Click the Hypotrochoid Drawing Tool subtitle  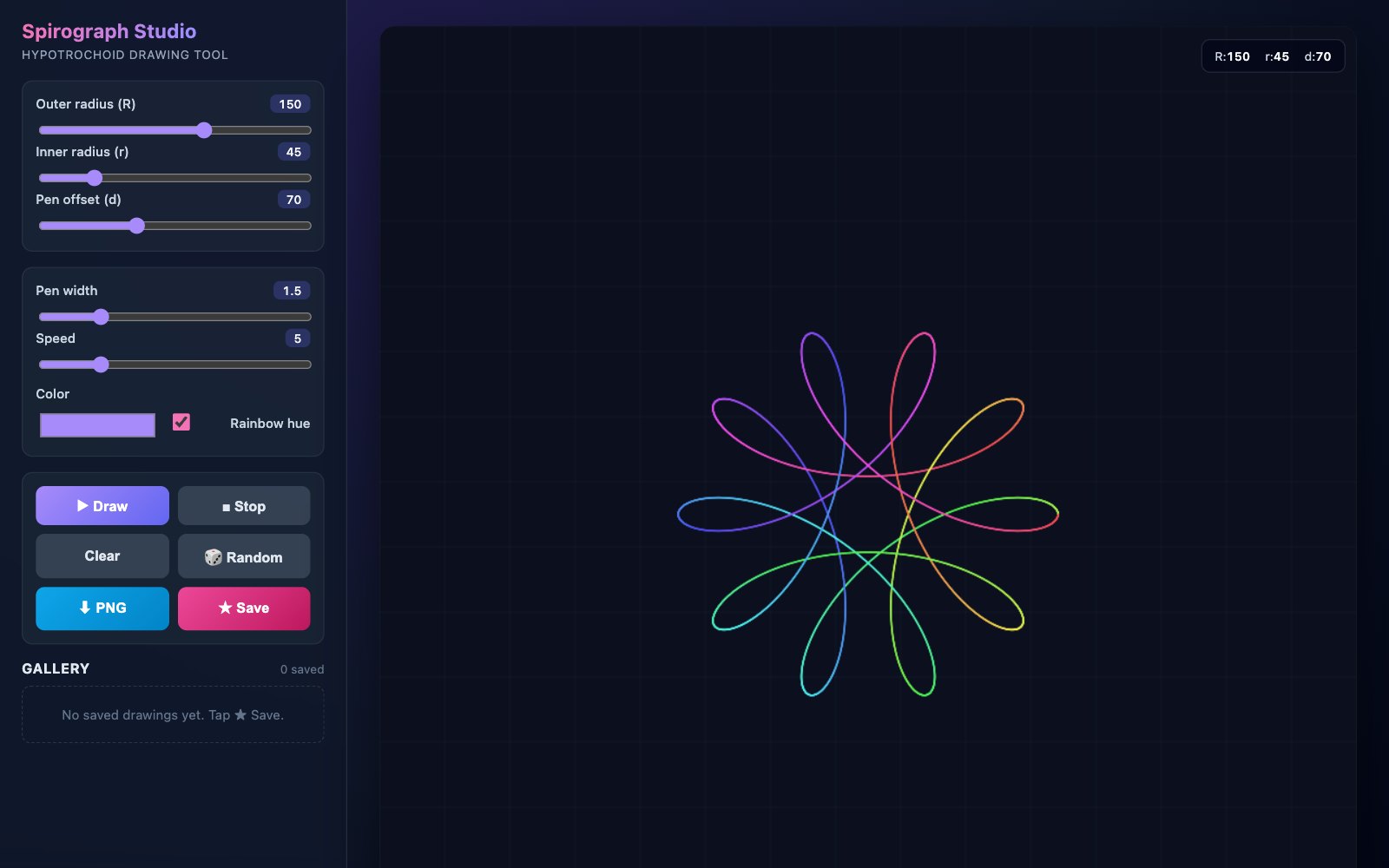point(125,55)
